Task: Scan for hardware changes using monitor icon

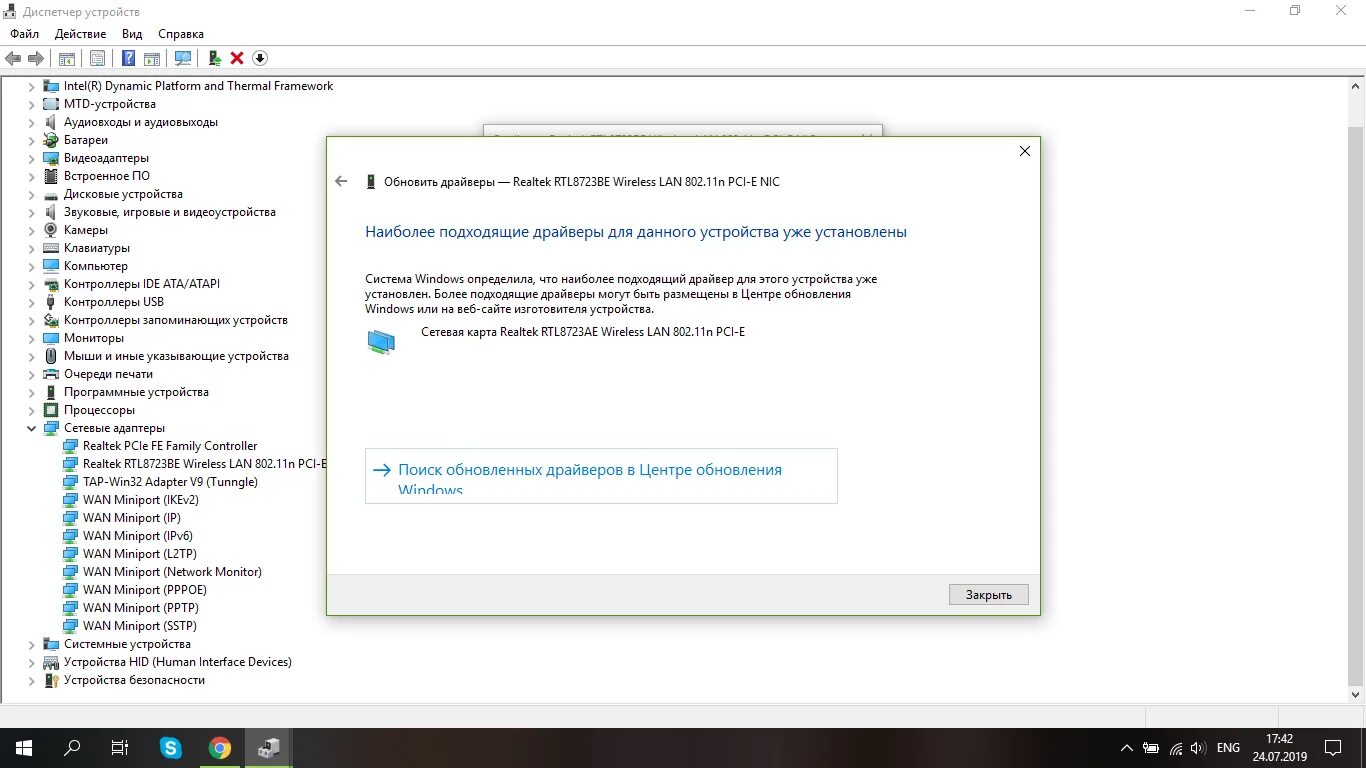Action: pyautogui.click(x=183, y=58)
